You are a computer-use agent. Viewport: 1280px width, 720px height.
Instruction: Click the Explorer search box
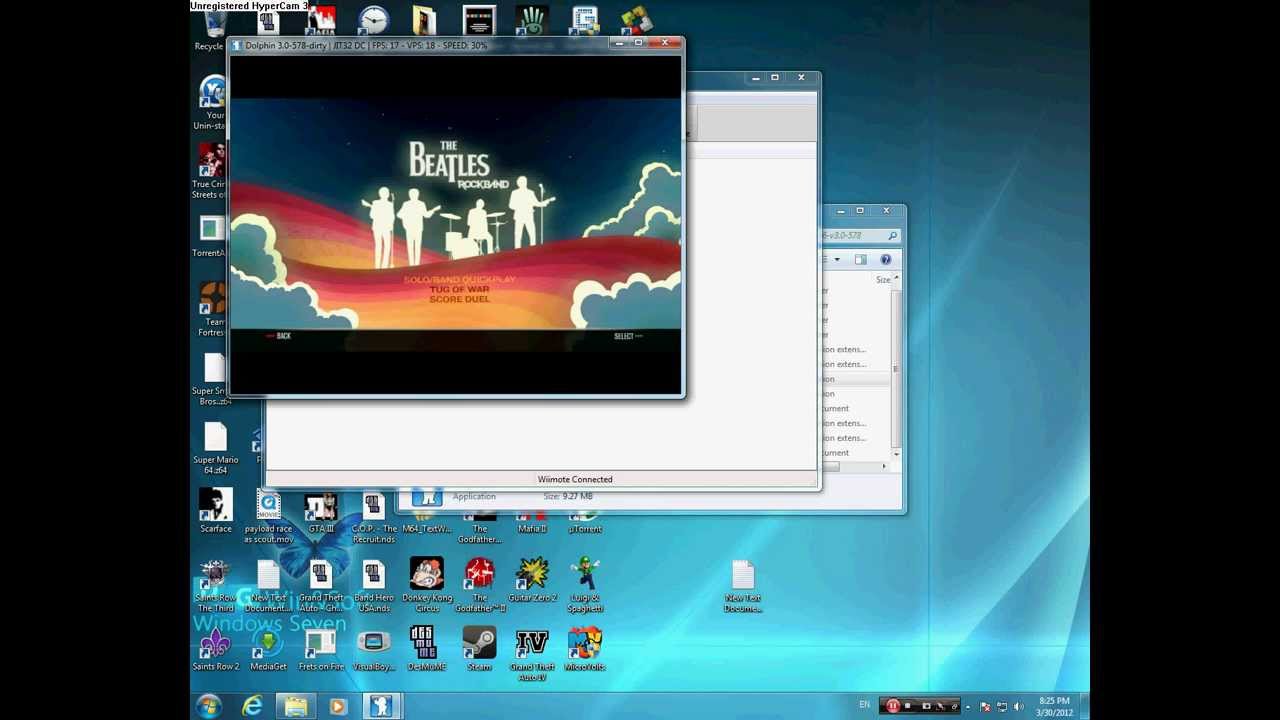861,235
